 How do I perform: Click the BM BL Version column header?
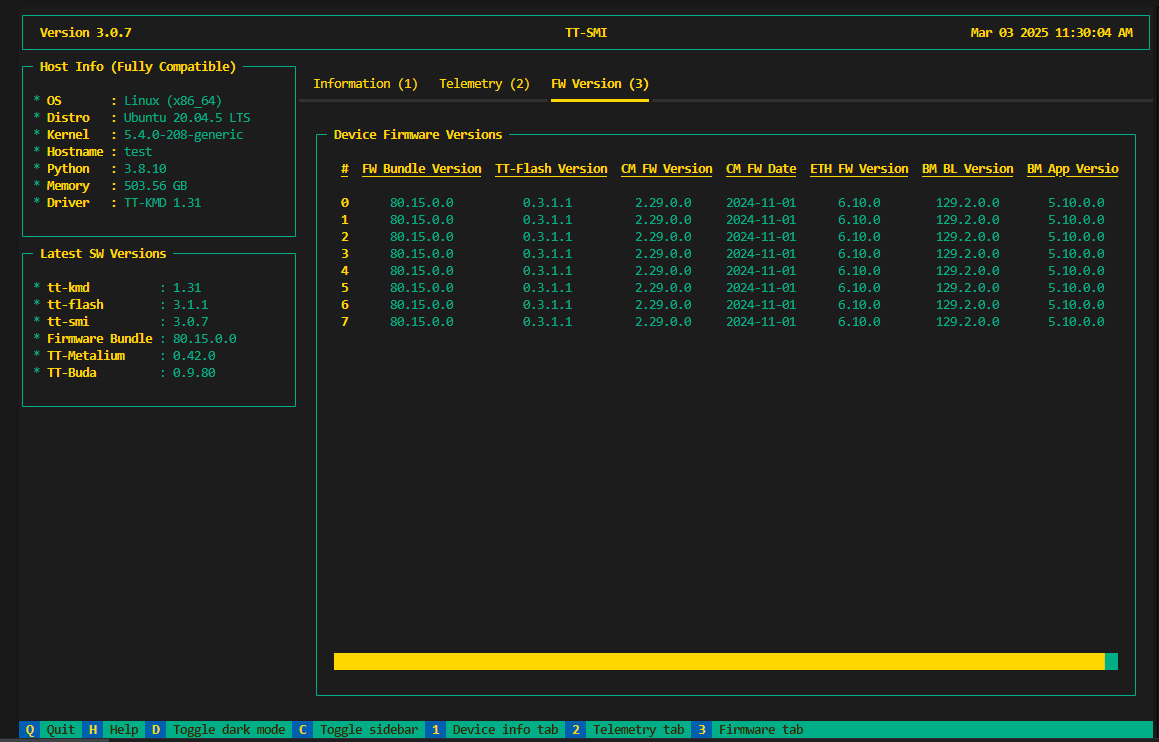pos(967,168)
